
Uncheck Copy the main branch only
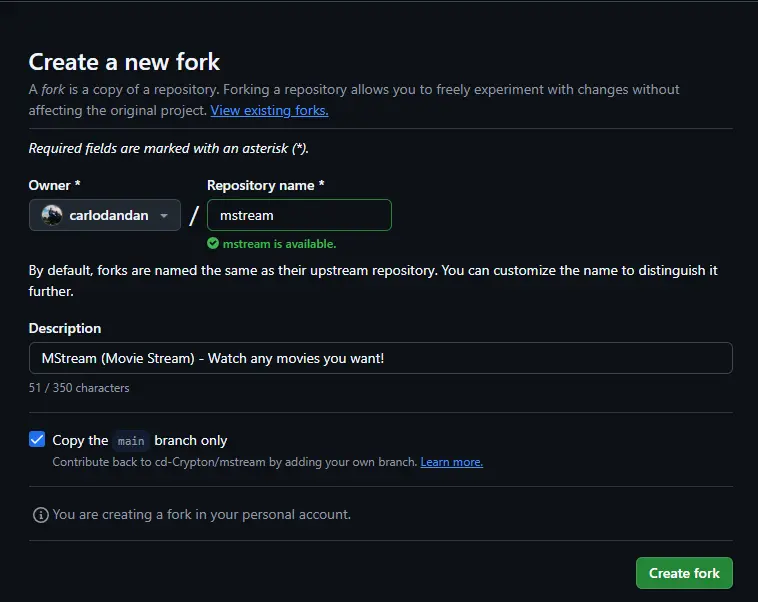click(x=37, y=440)
